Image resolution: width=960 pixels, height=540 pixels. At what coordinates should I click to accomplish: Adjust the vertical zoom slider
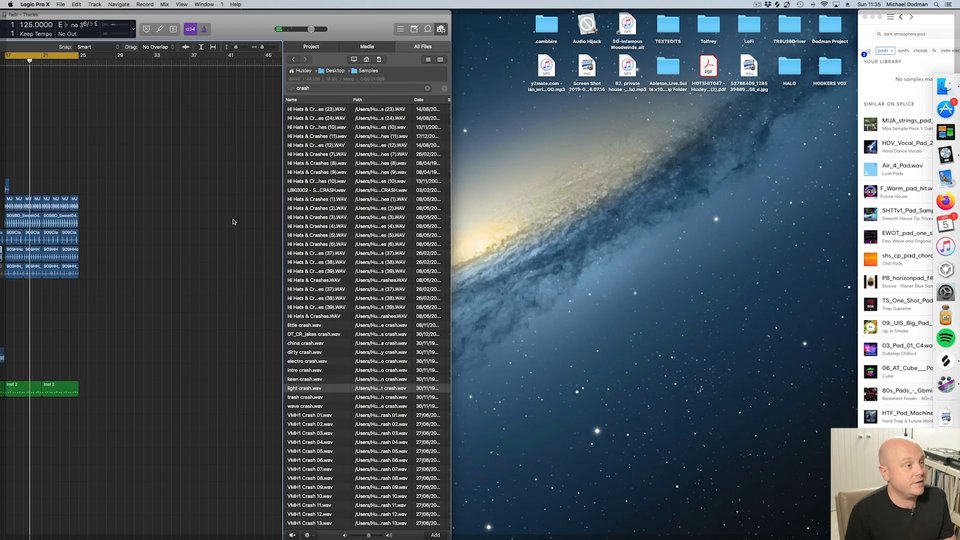click(236, 47)
